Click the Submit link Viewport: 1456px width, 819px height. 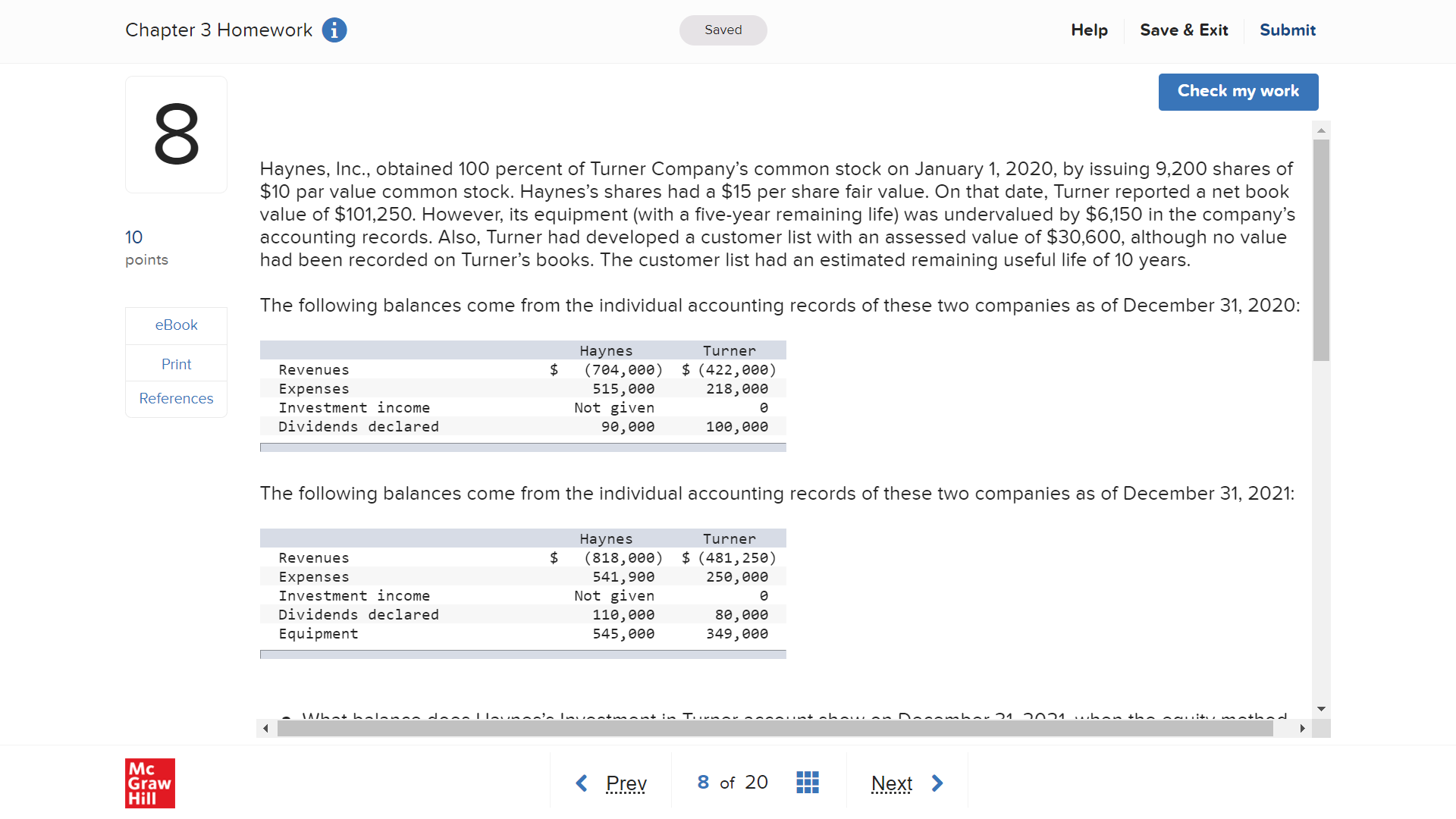pyautogui.click(x=1287, y=30)
